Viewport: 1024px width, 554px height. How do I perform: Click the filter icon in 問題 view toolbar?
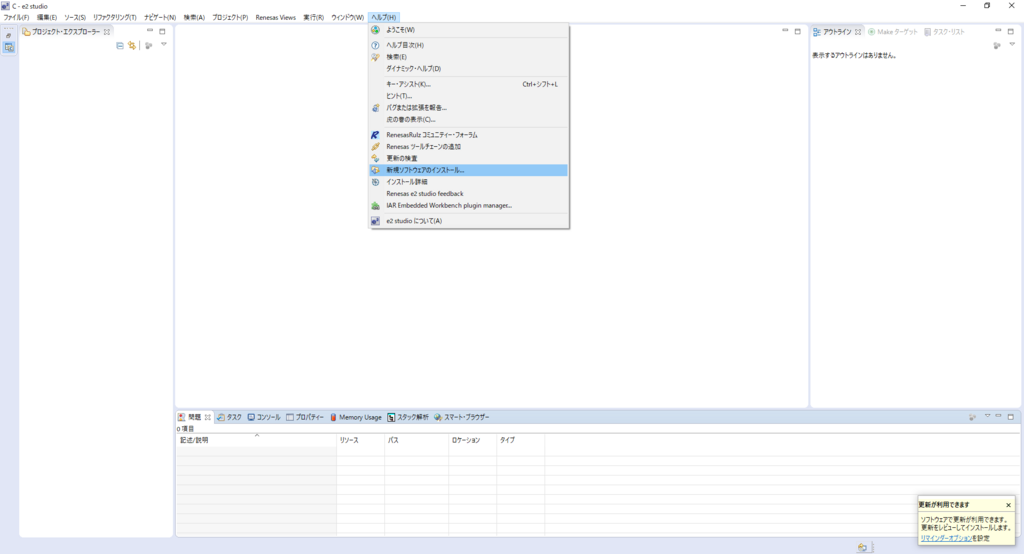972,417
